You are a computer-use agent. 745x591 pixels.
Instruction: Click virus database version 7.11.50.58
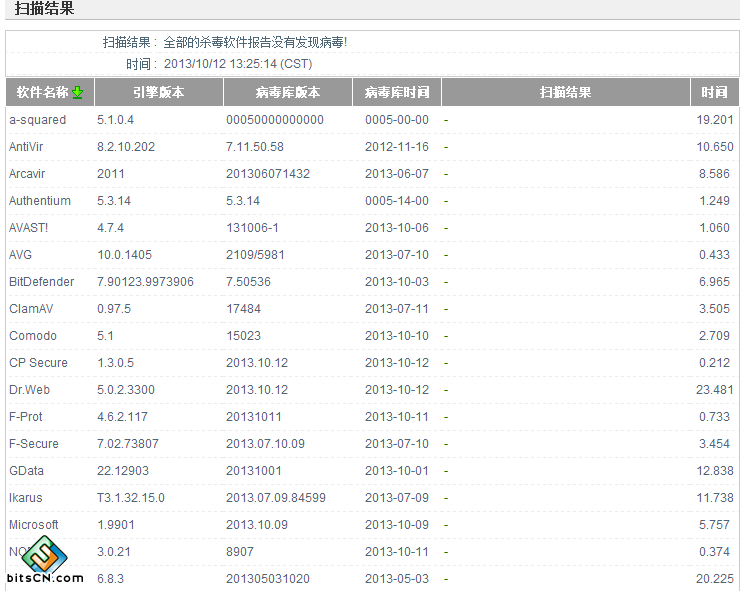tap(255, 147)
